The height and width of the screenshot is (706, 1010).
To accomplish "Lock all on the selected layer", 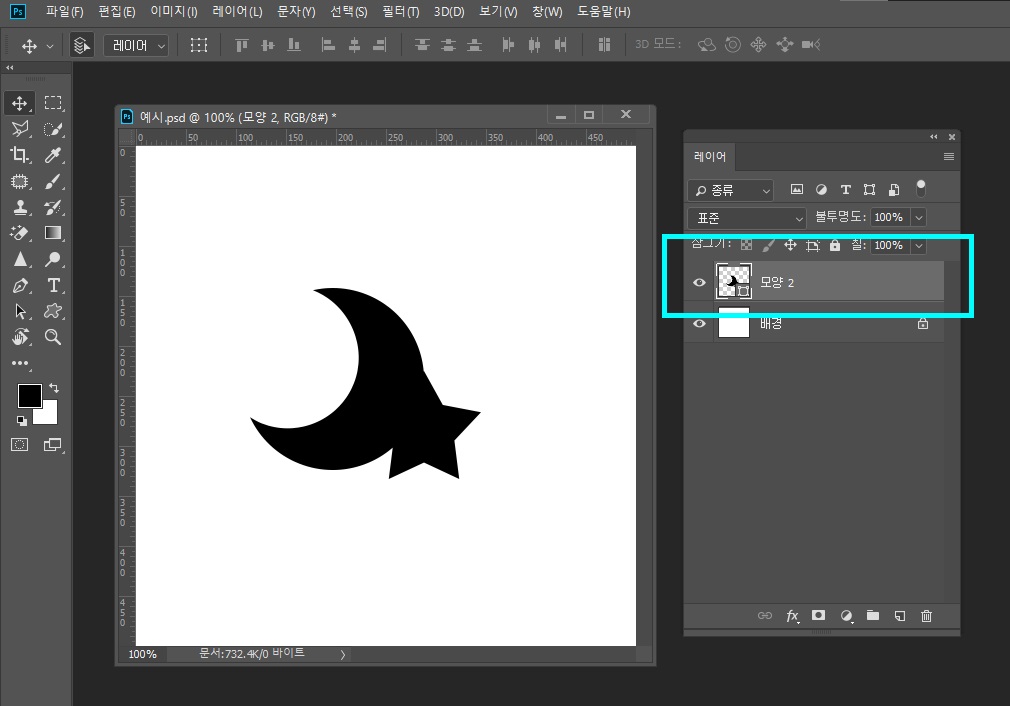I will tap(835, 245).
